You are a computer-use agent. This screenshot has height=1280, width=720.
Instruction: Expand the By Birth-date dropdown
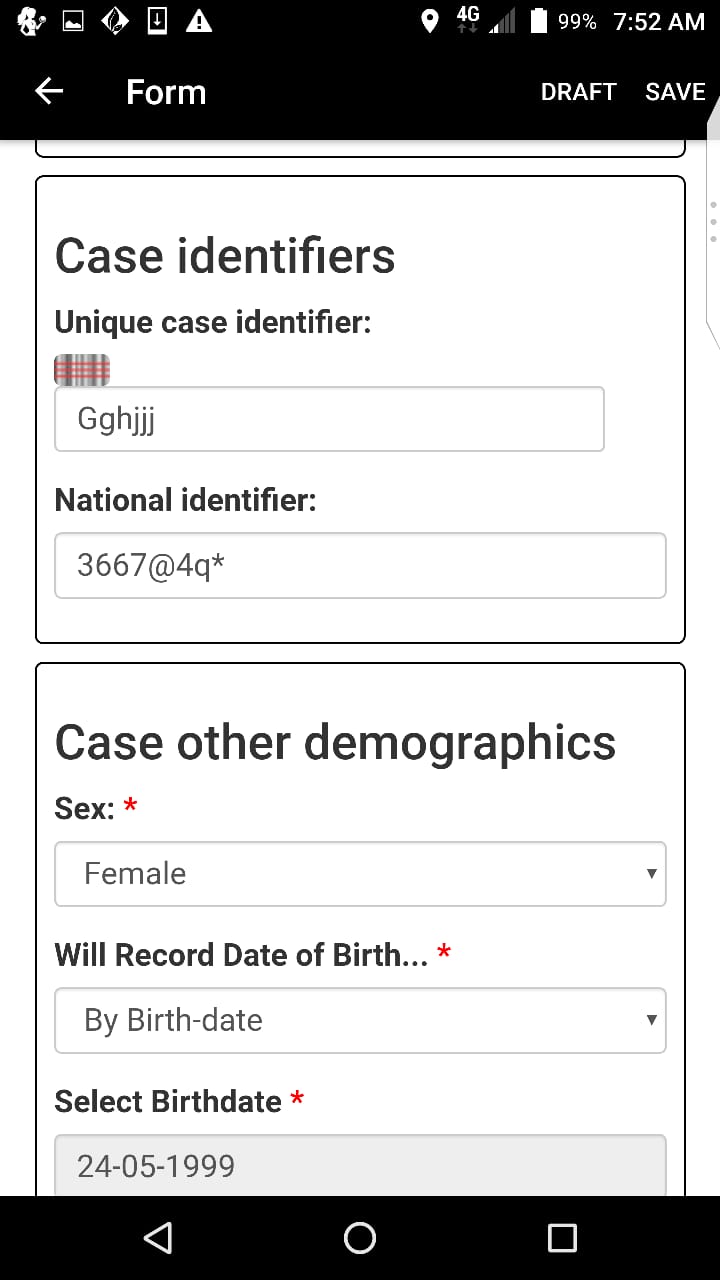360,1020
